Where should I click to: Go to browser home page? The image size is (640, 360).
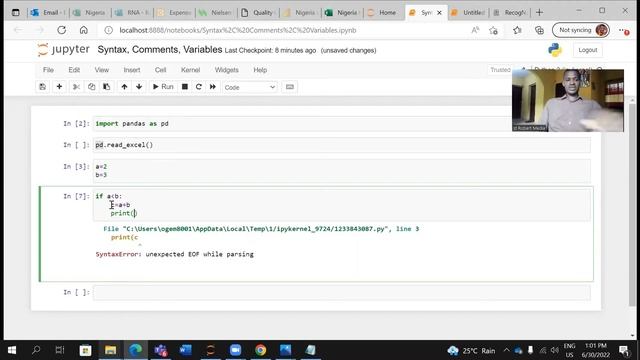(x=84, y=30)
